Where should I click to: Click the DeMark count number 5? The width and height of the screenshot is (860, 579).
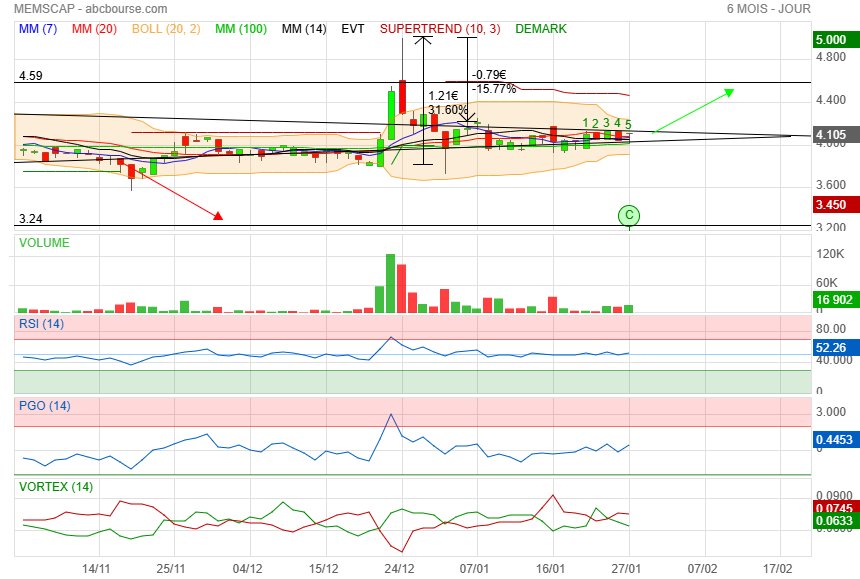point(628,124)
